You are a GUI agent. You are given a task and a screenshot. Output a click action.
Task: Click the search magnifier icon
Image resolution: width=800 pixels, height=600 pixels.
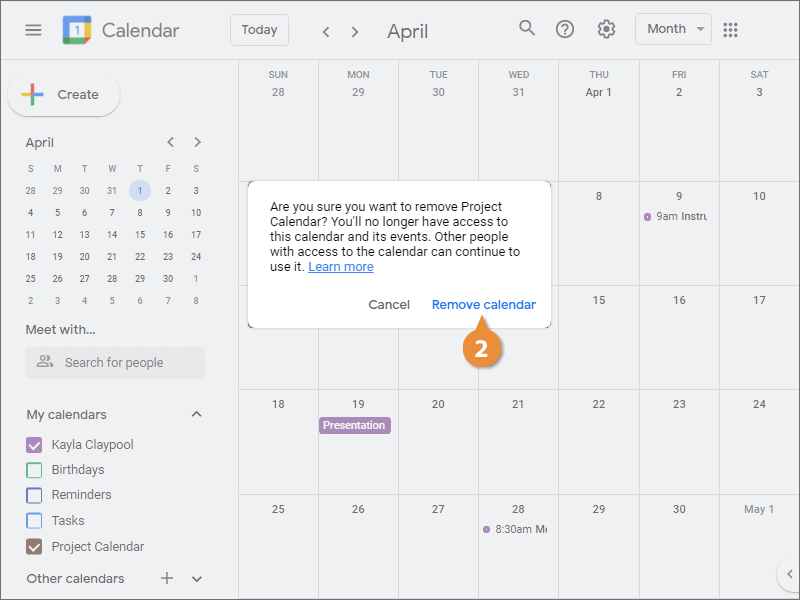(x=527, y=28)
